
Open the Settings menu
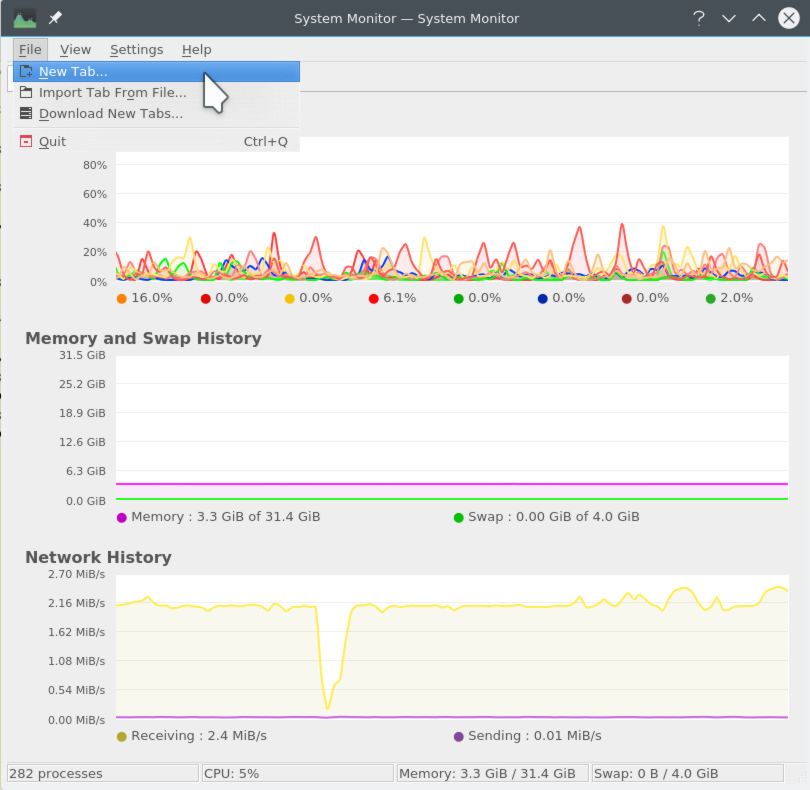pyautogui.click(x=136, y=50)
